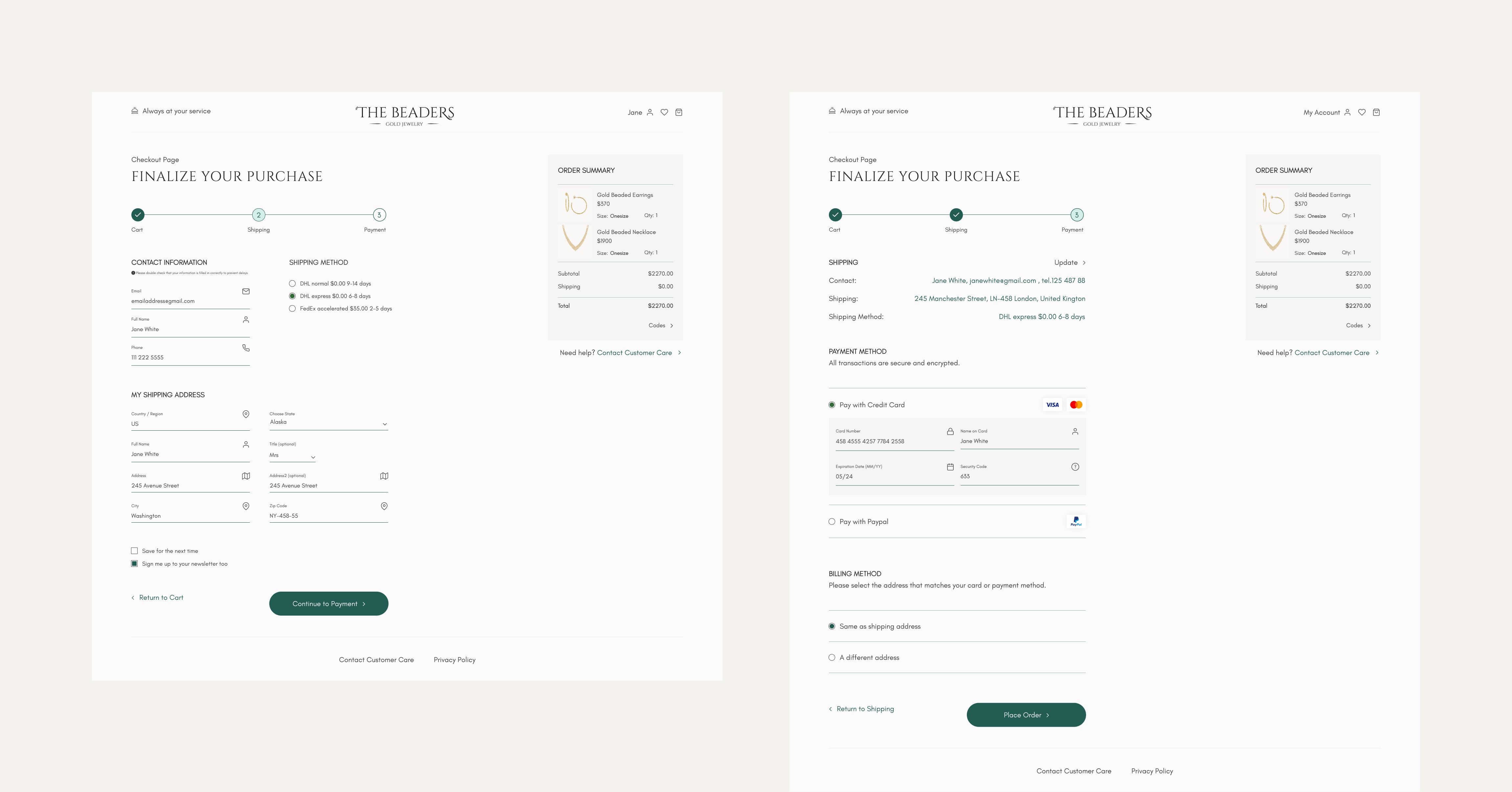This screenshot has width=1512, height=792.
Task: Check Save for the next time
Action: (134, 551)
